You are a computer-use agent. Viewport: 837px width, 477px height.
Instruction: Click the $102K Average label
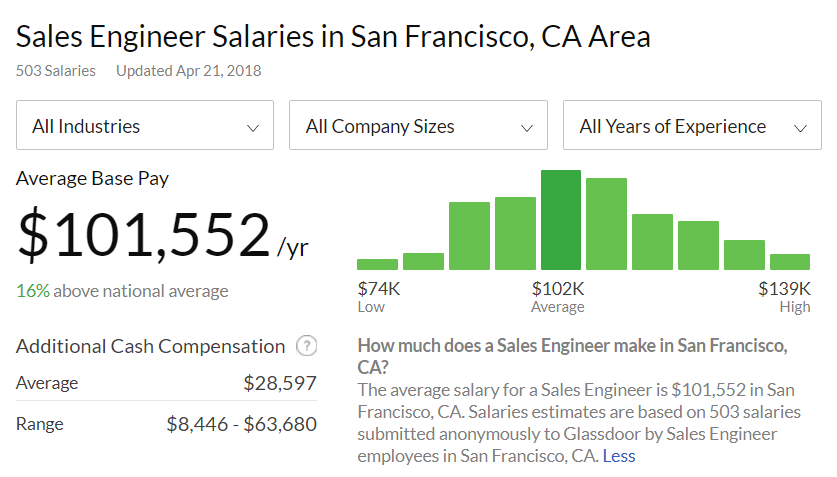tap(557, 297)
